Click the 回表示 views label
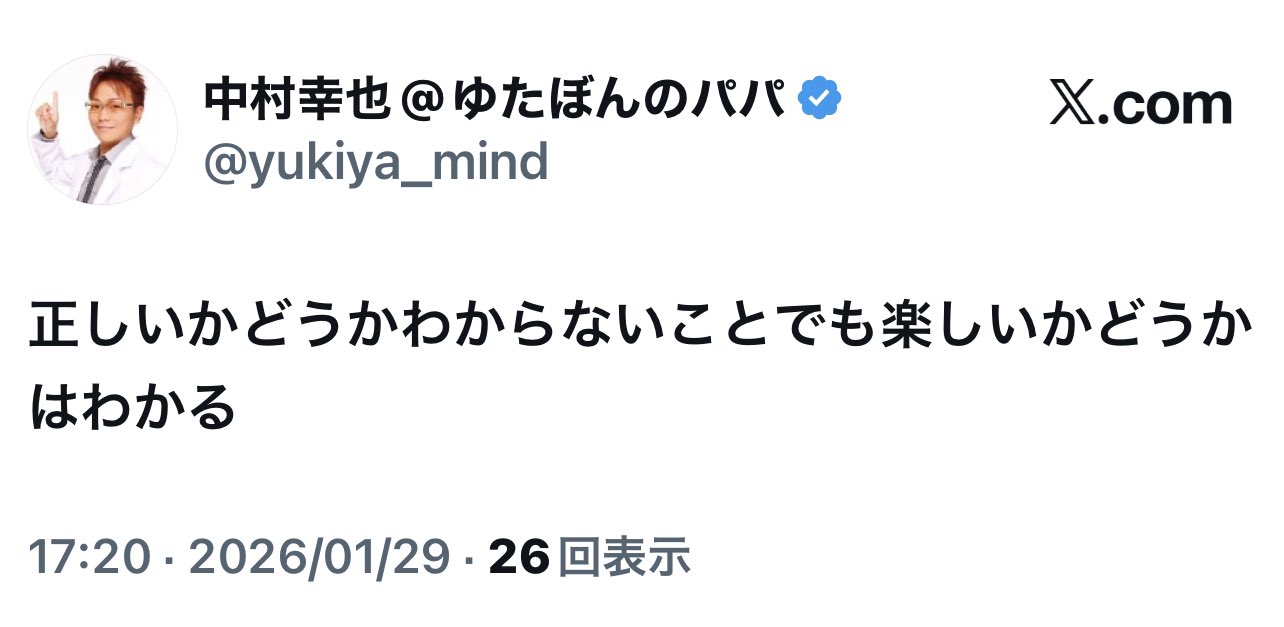The image size is (1284, 627). [623, 557]
